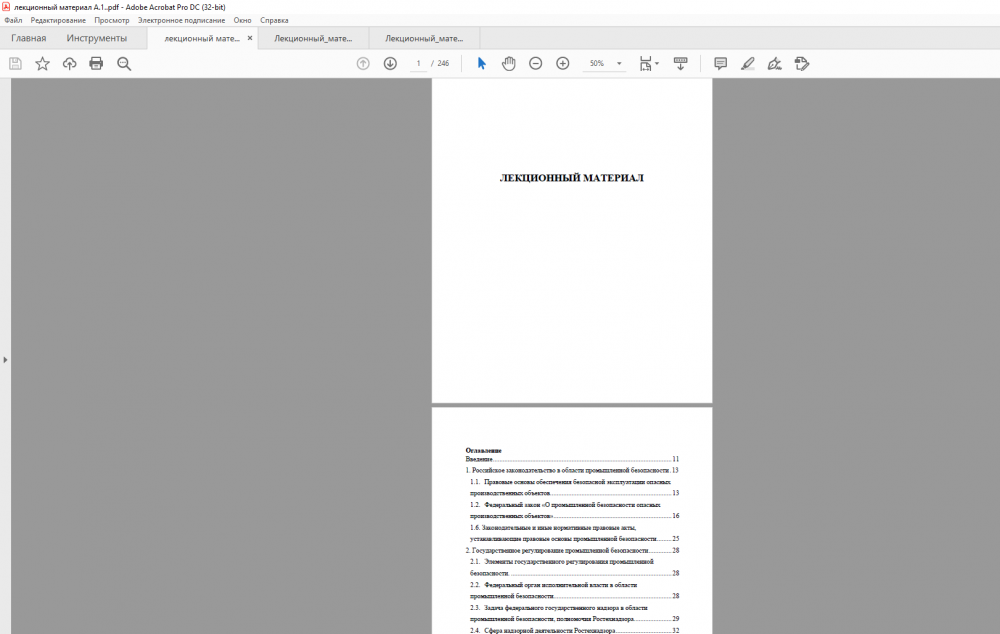Click the stamp tool icon
The height and width of the screenshot is (634, 1000).
pyautogui.click(x=802, y=64)
